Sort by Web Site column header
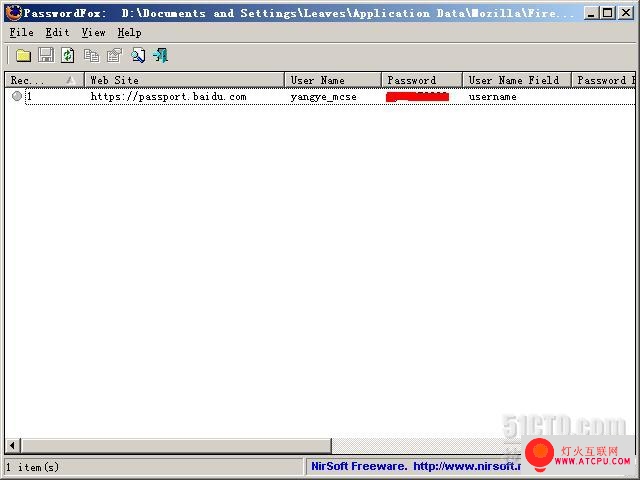 pos(184,80)
